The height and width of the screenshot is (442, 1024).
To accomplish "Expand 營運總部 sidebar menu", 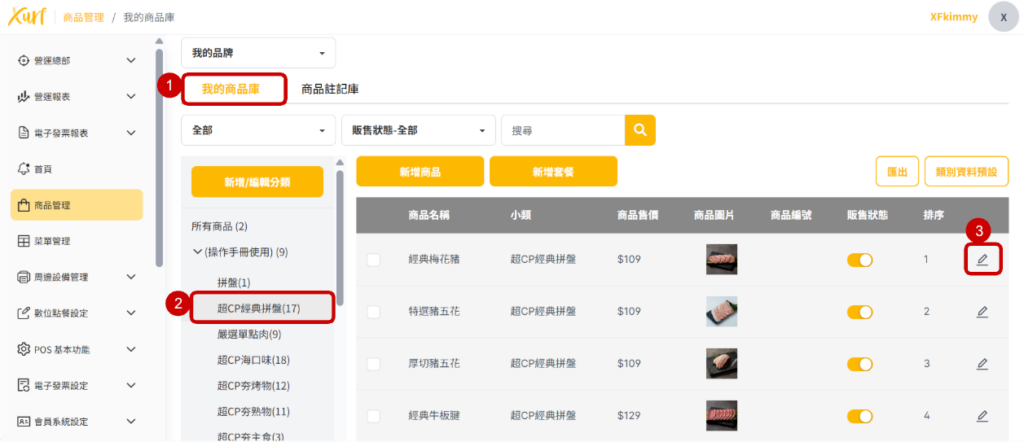I will click(77, 60).
